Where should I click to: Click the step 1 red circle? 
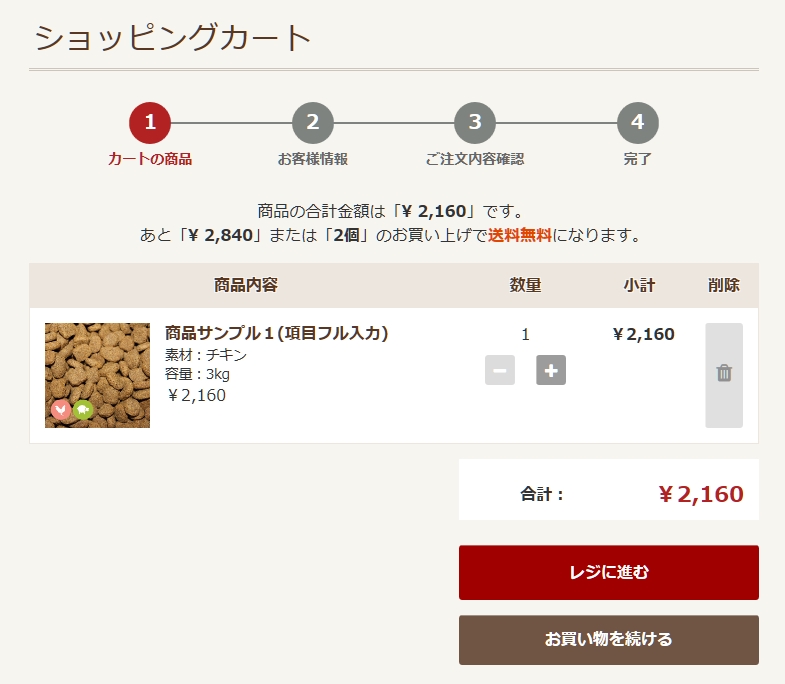tap(150, 123)
